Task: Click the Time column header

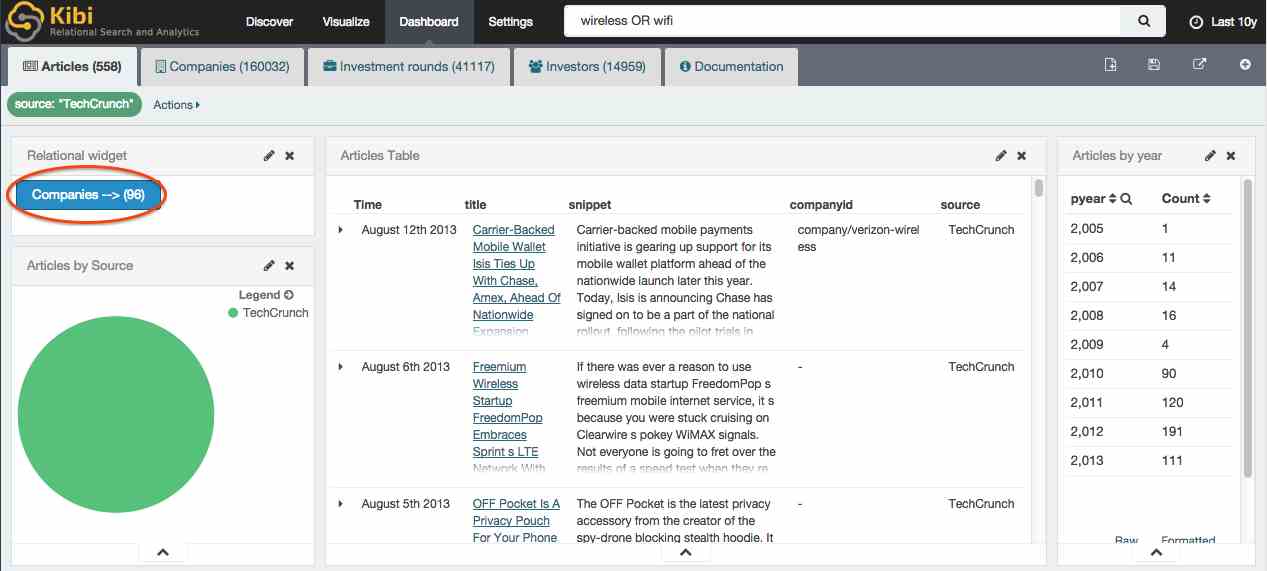Action: 368,205
